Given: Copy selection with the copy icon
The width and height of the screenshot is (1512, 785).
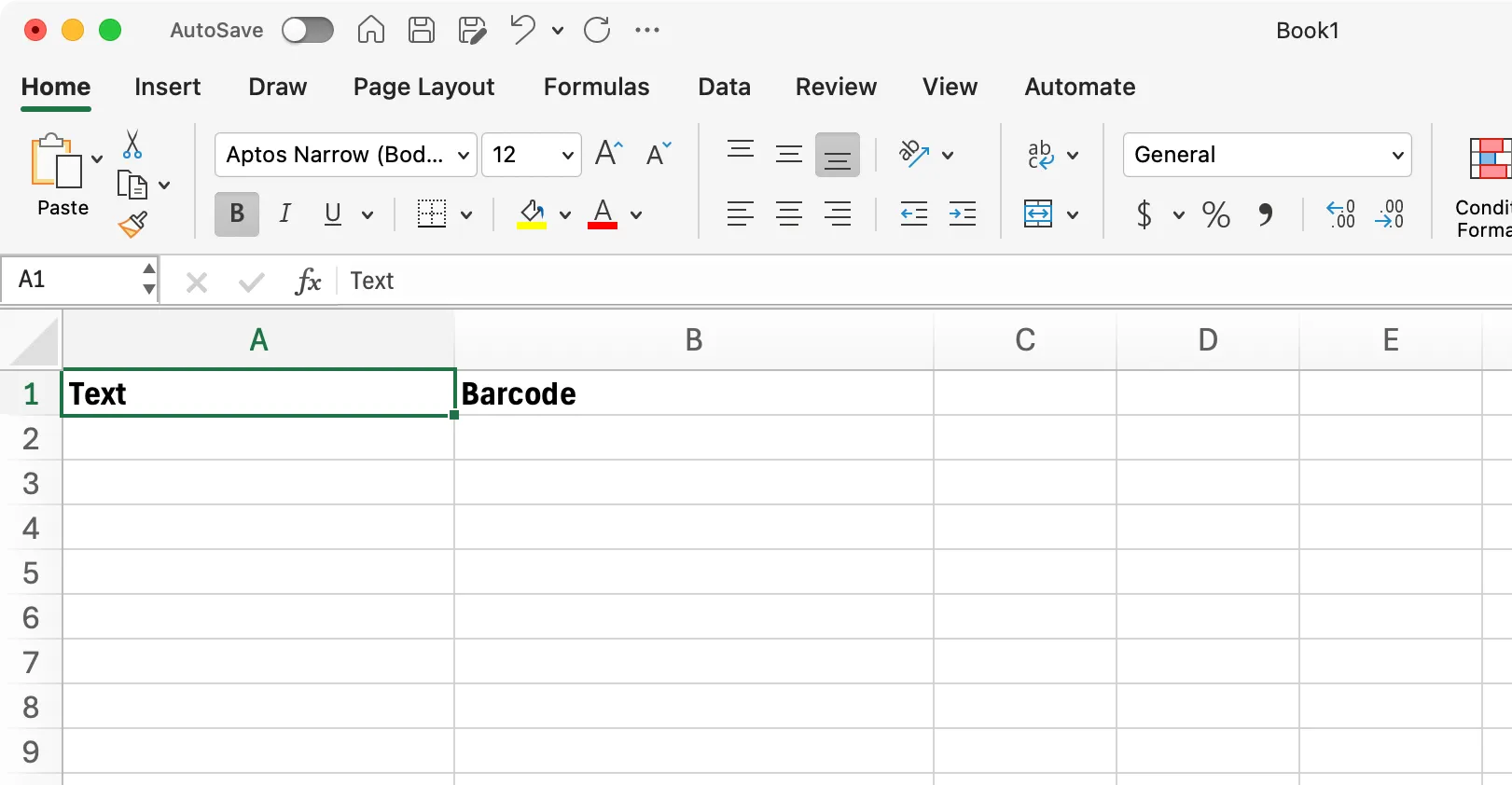Looking at the screenshot, I should tap(132, 185).
